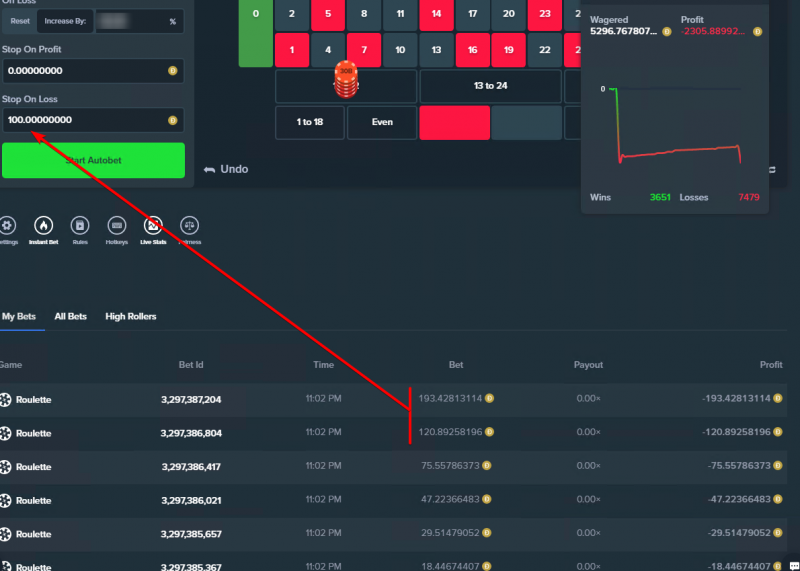800x571 pixels.
Task: Click the coin icon next to -47.22366483 profit
Action: (778, 499)
